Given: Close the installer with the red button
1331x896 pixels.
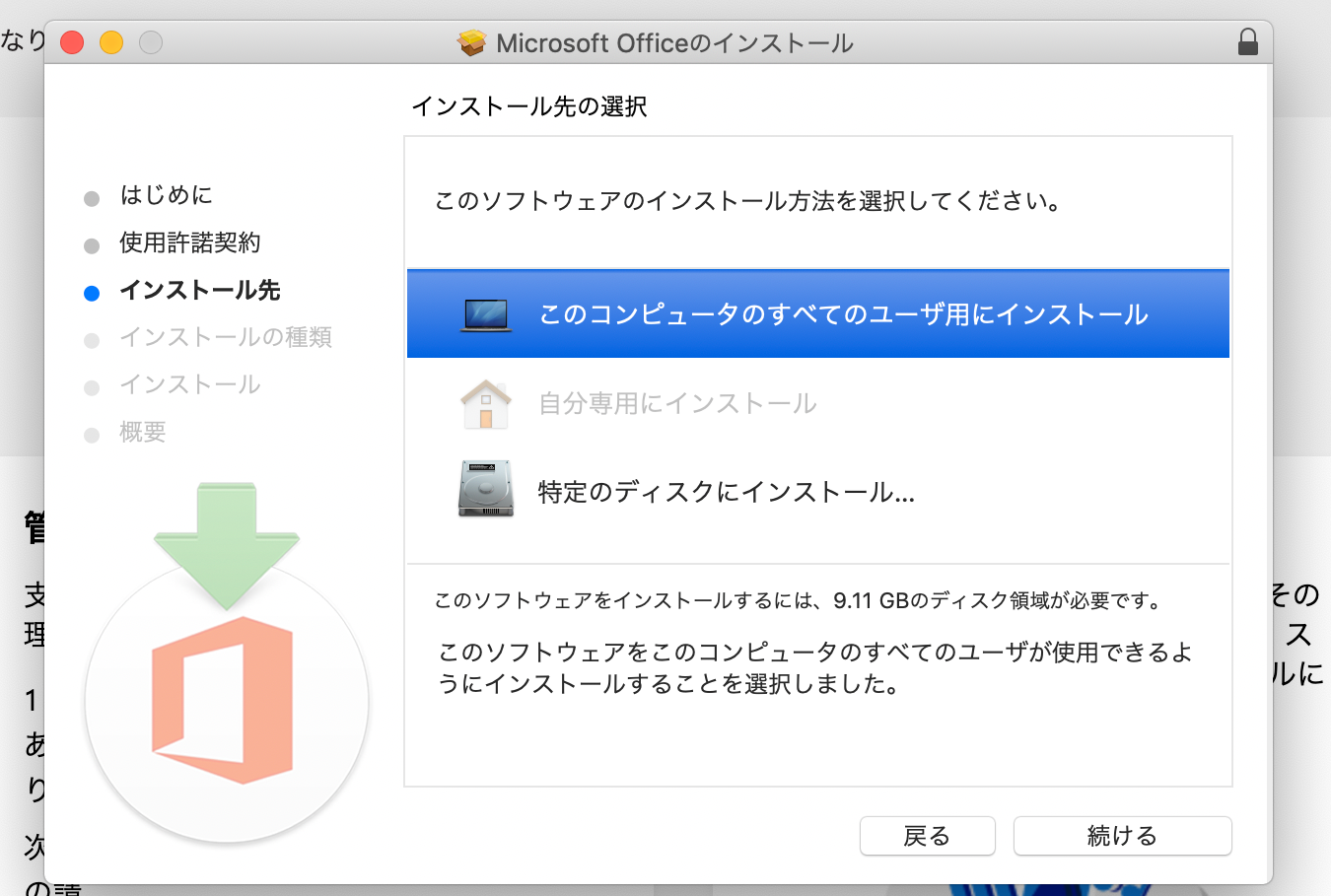Looking at the screenshot, I should (x=72, y=42).
